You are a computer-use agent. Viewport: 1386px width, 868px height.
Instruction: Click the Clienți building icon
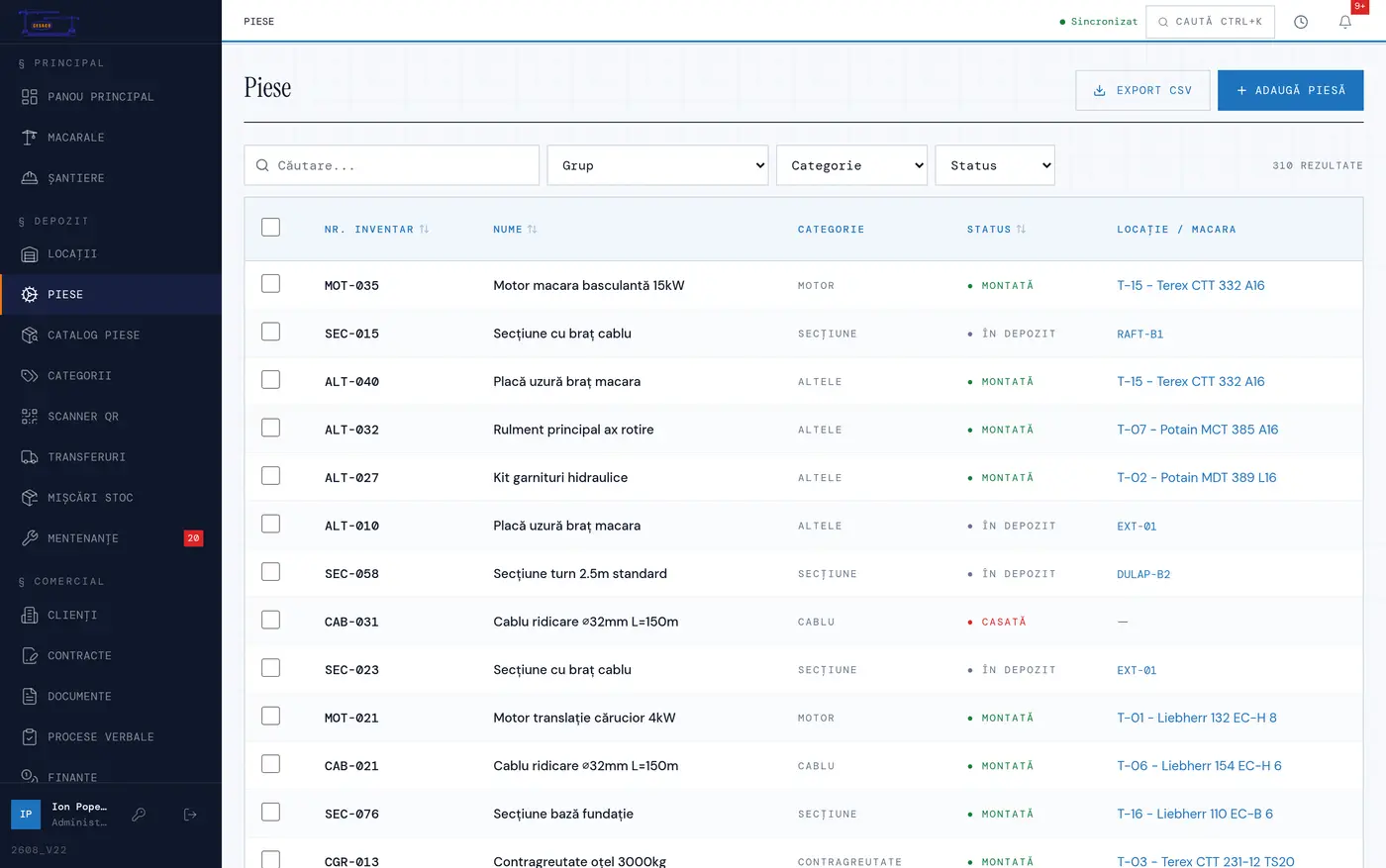tap(30, 616)
